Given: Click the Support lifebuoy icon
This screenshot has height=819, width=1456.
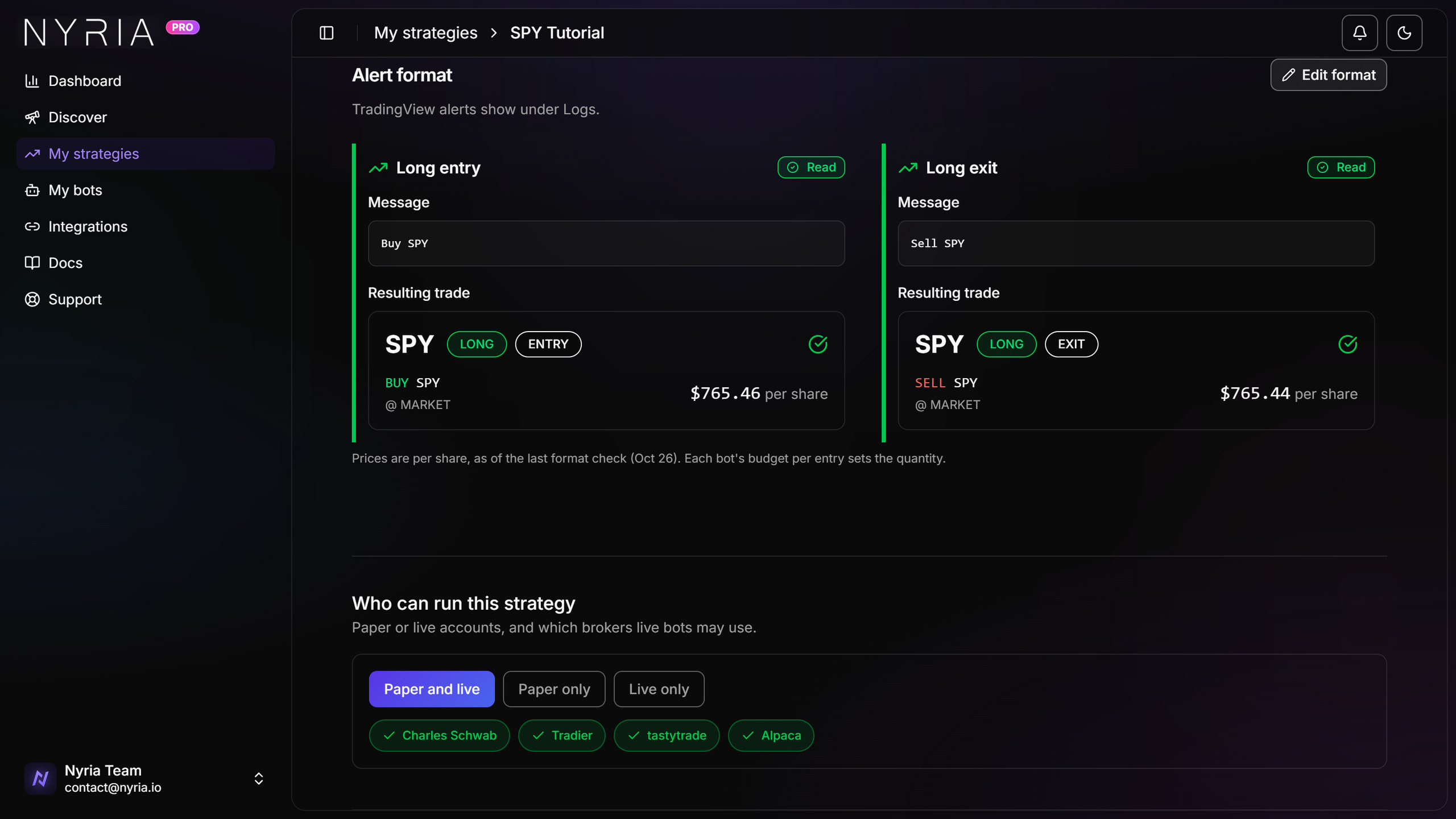Looking at the screenshot, I should 32,299.
